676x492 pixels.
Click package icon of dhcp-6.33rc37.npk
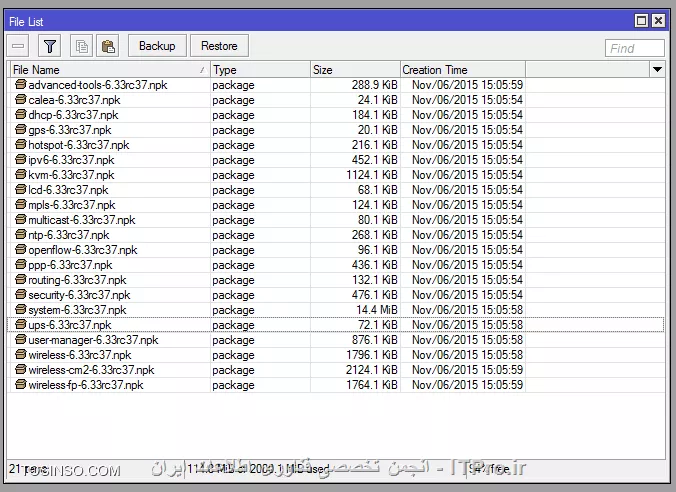click(20, 114)
